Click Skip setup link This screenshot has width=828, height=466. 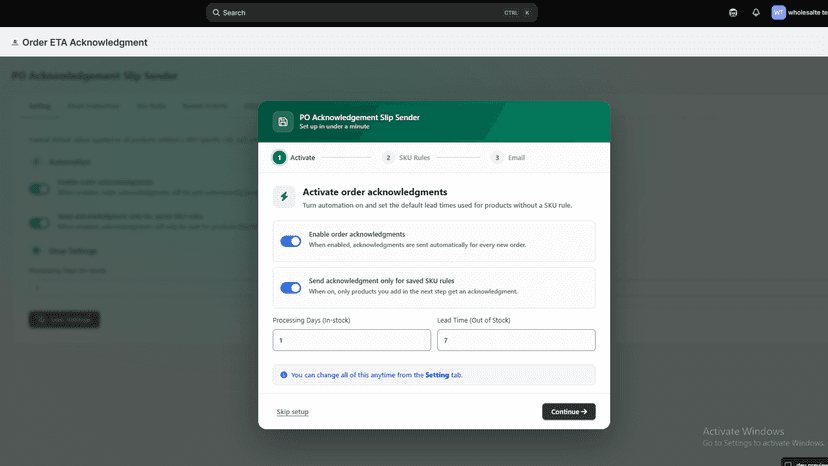pos(293,412)
